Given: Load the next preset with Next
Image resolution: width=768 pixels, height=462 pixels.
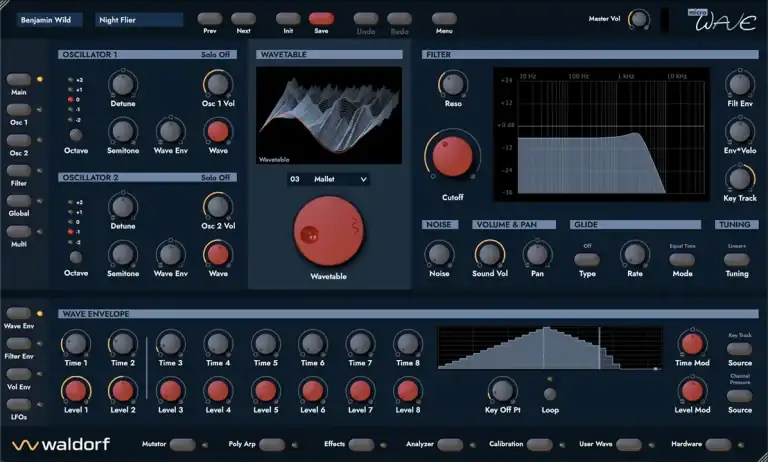Looking at the screenshot, I should pyautogui.click(x=243, y=19).
